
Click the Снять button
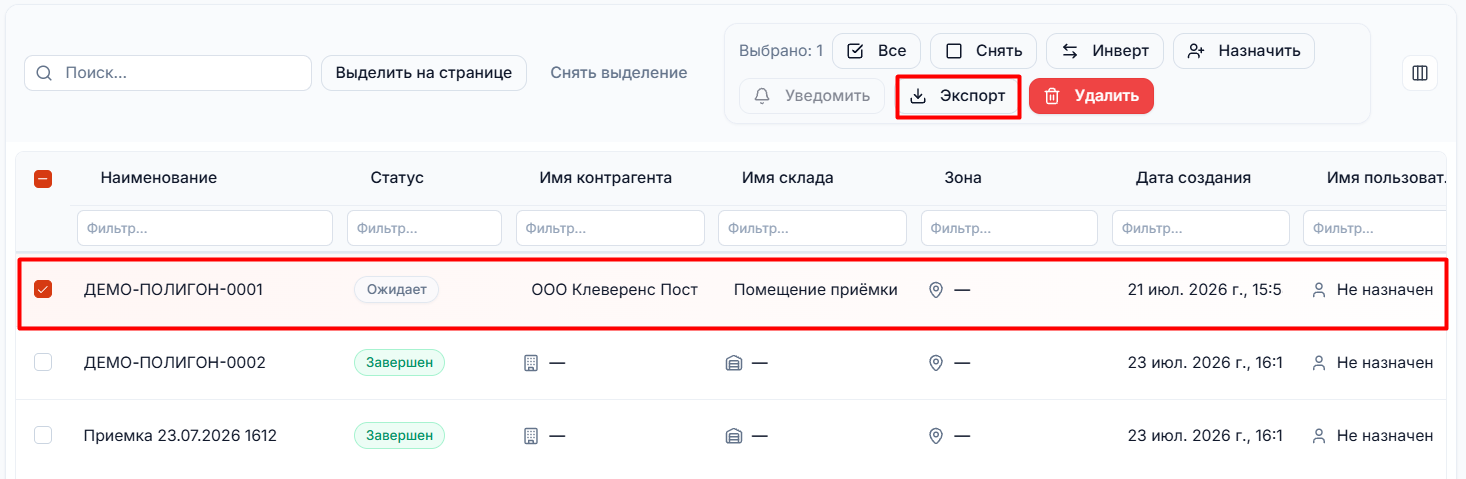984,51
